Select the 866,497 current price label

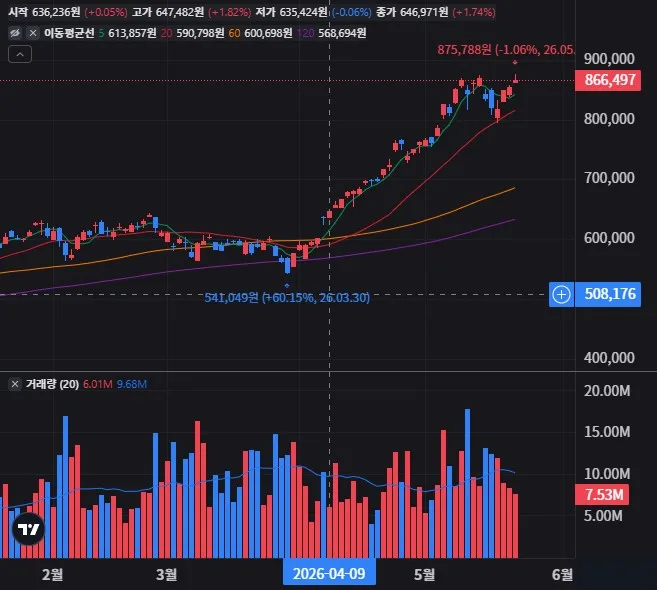tap(608, 80)
